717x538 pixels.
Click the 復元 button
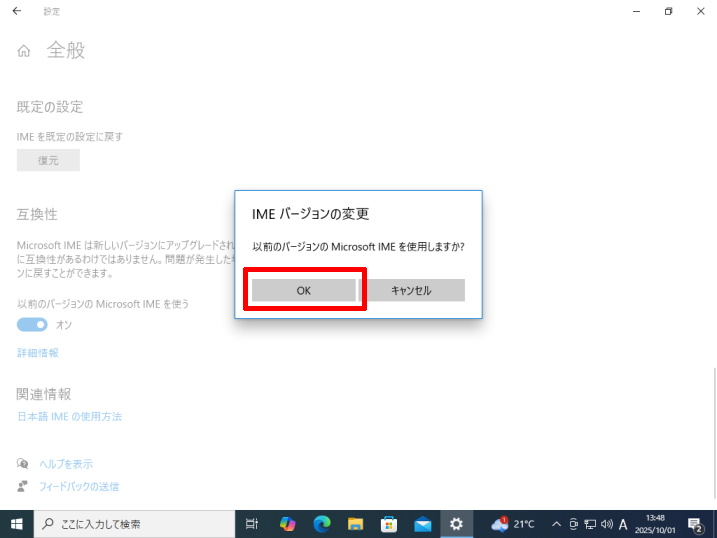(48, 160)
